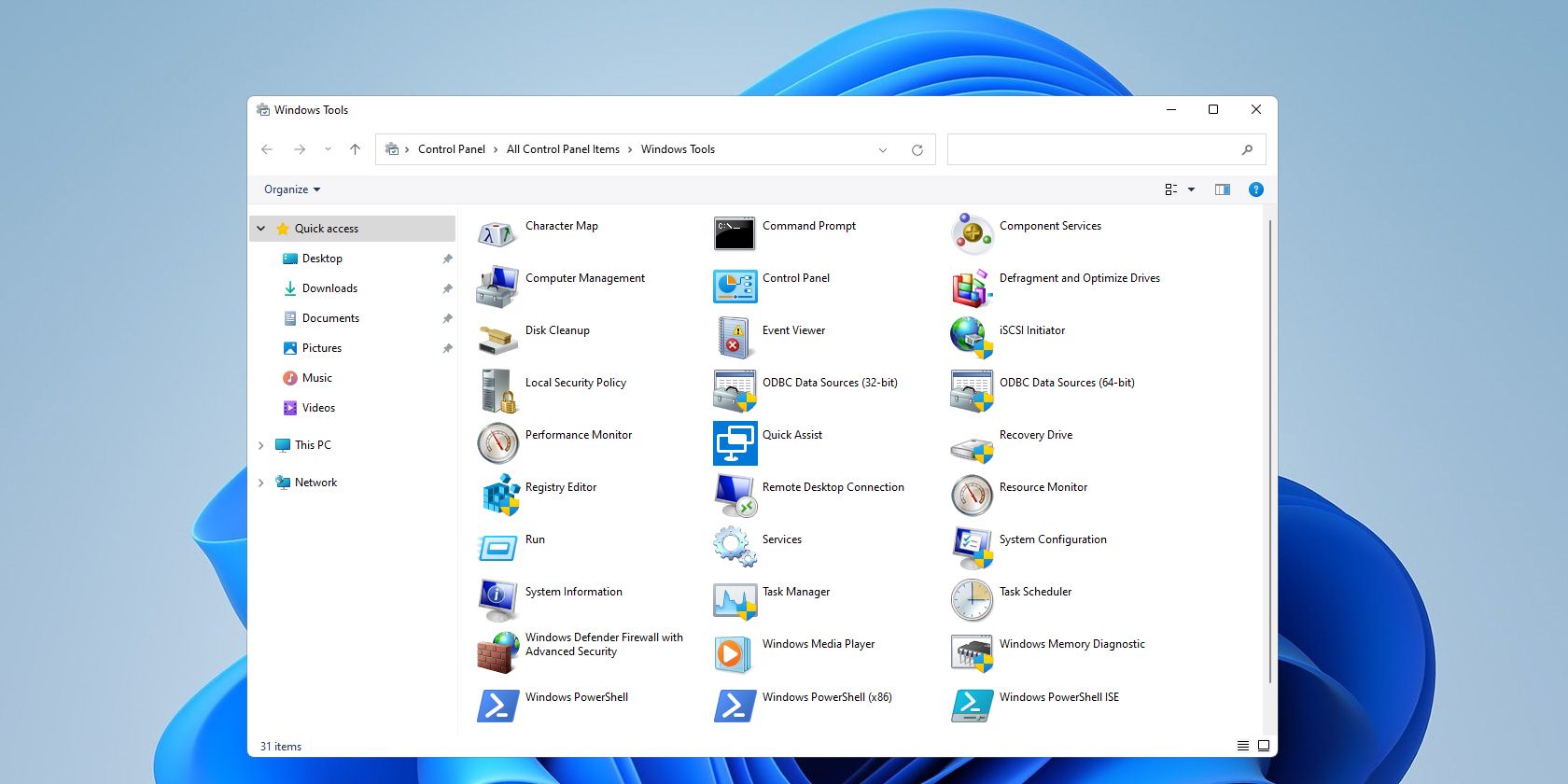The height and width of the screenshot is (784, 1568).
Task: Open Defragment and Optimize Drives
Action: click(x=972, y=286)
